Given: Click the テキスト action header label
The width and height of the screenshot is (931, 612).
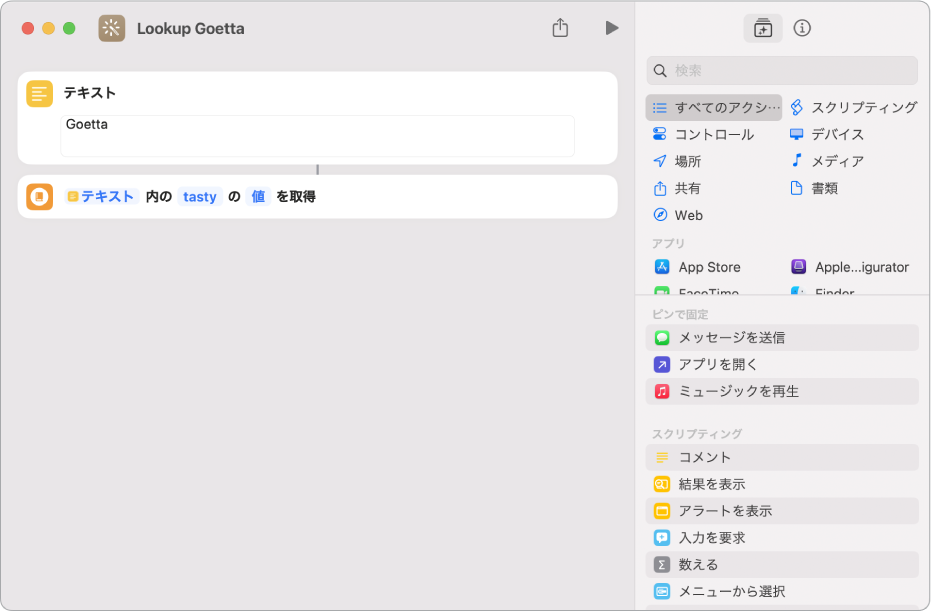Looking at the screenshot, I should 90,93.
